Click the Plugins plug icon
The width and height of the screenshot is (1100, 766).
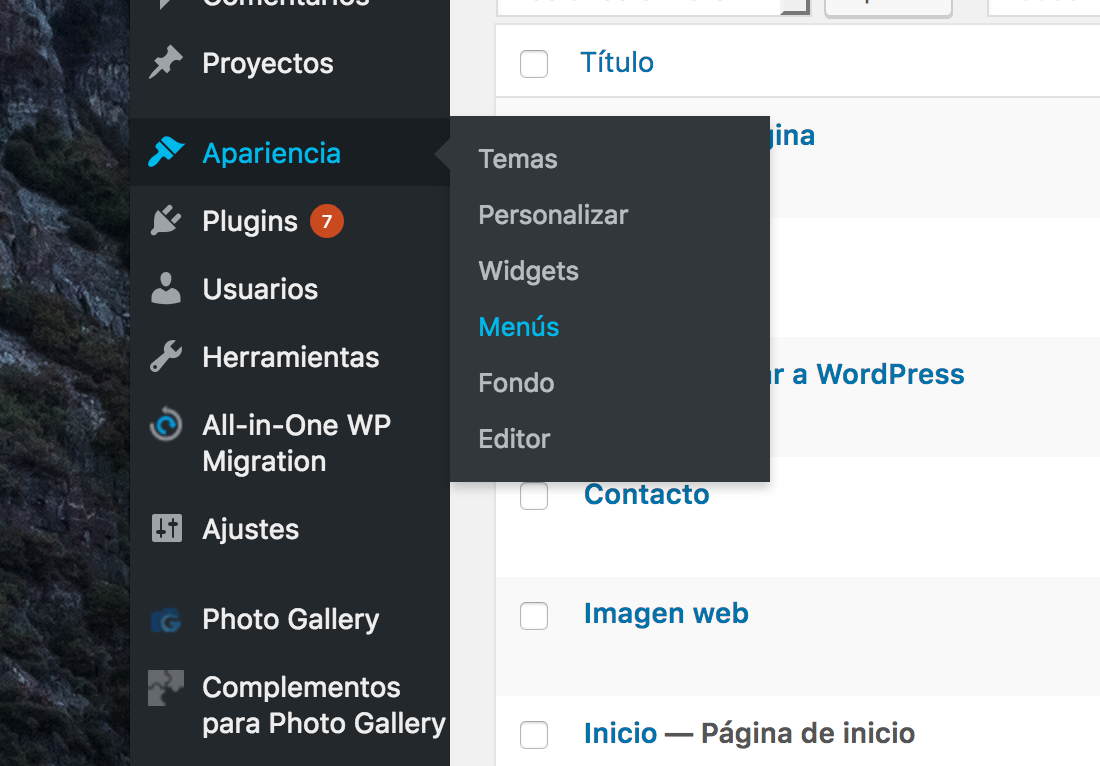tap(166, 221)
